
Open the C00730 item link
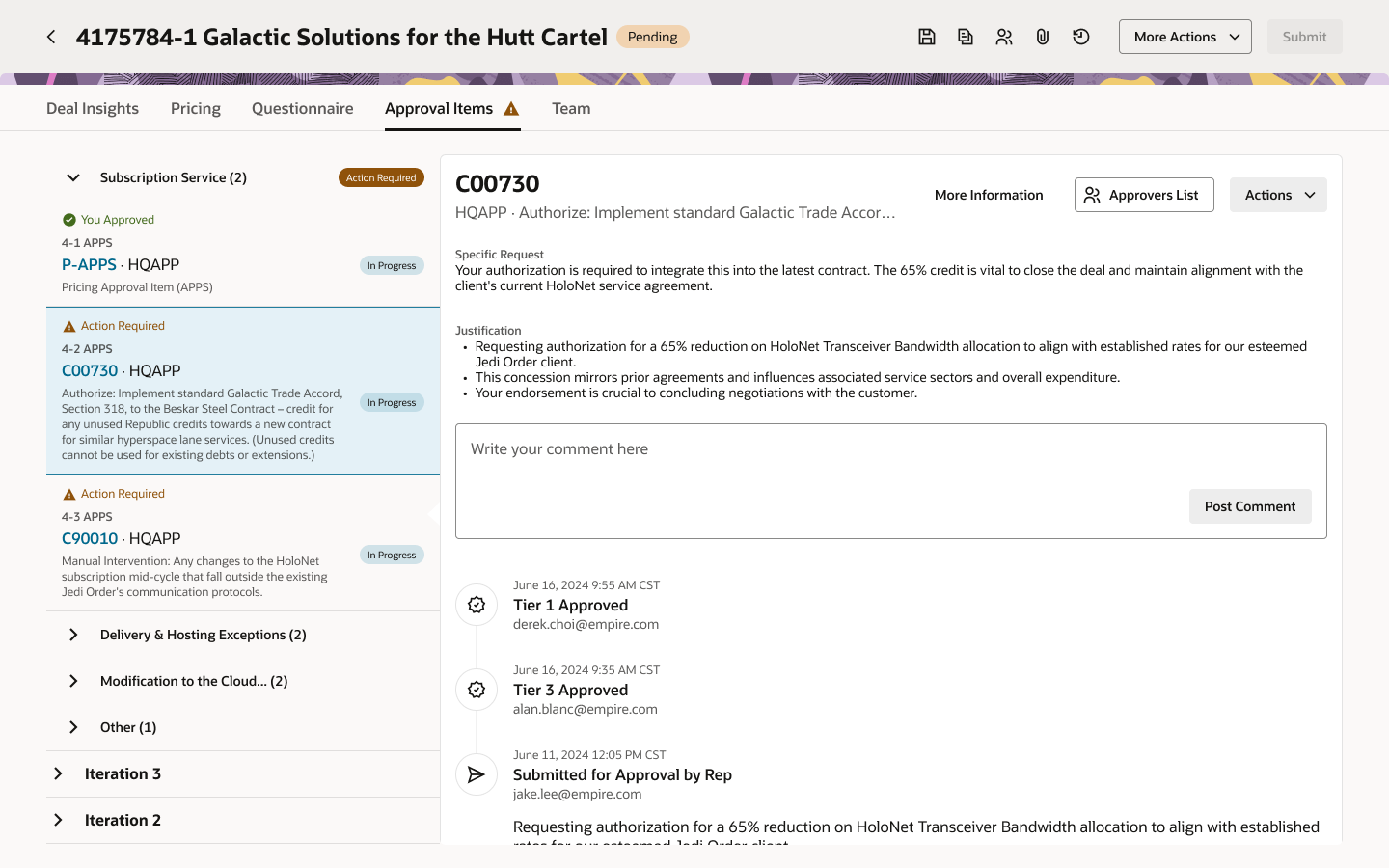90,370
